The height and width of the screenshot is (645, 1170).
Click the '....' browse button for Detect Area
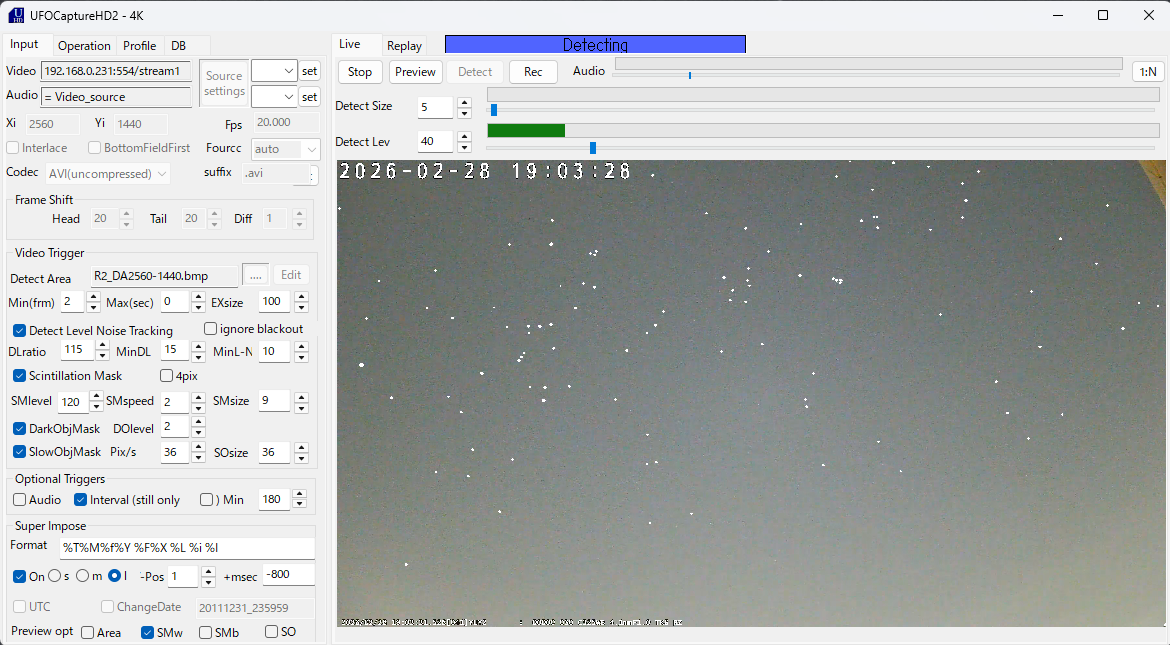pos(256,276)
